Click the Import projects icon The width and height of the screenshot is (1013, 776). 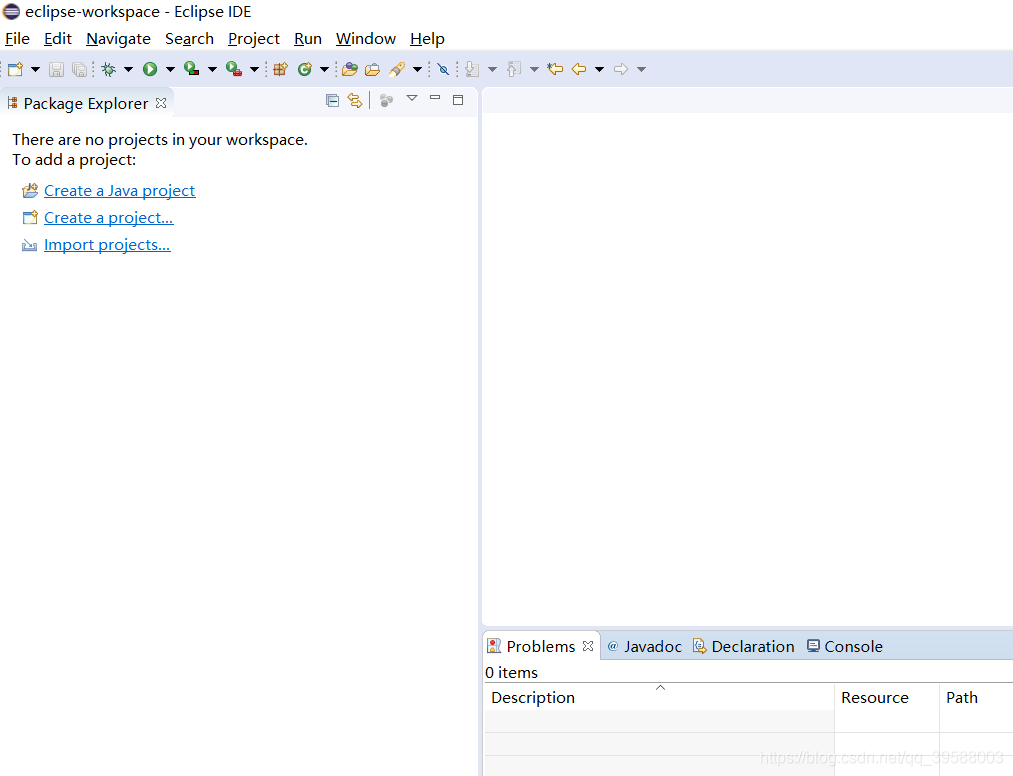coord(30,245)
